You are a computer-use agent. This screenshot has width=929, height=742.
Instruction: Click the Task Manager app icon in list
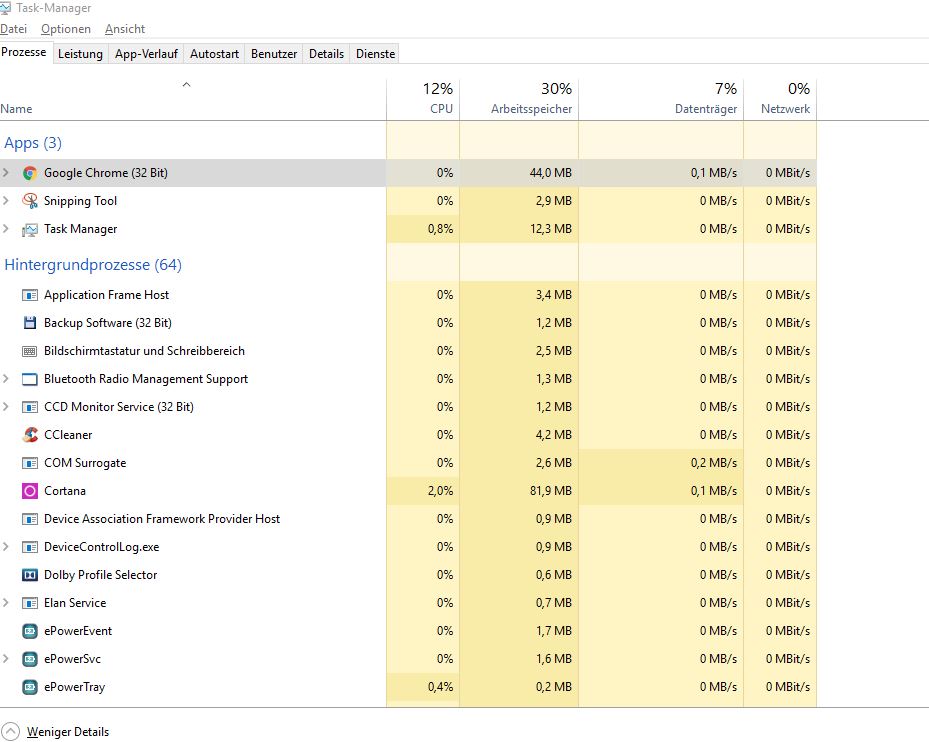[30, 229]
